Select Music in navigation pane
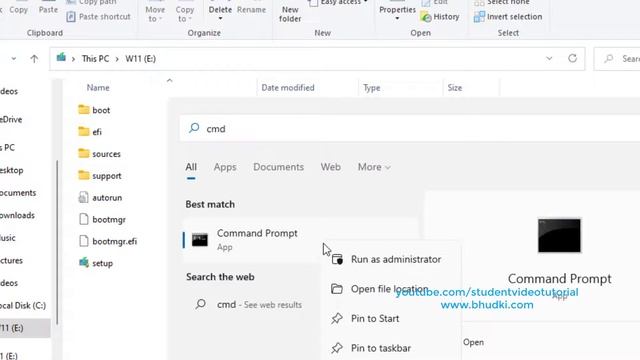Image resolution: width=640 pixels, height=360 pixels. [8, 238]
